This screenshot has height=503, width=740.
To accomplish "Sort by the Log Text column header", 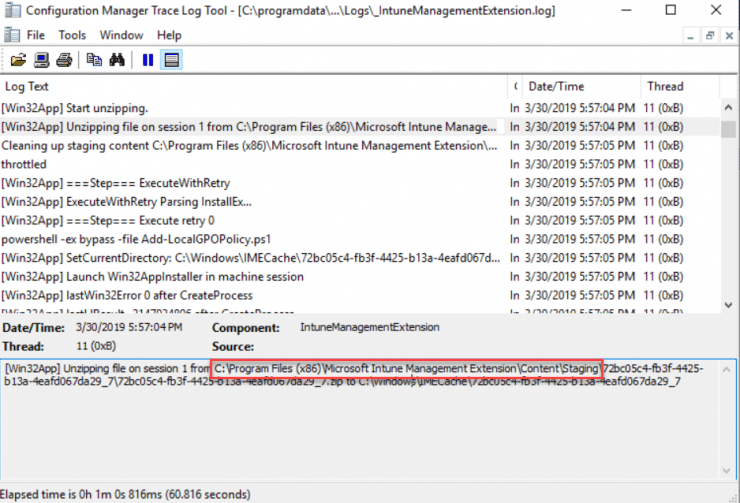I will click(x=250, y=87).
